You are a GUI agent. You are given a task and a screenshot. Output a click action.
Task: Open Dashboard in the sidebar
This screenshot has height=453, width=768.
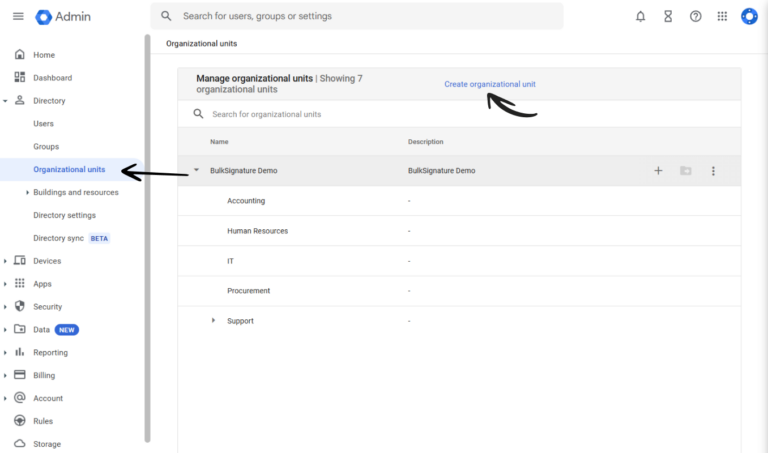(52, 78)
